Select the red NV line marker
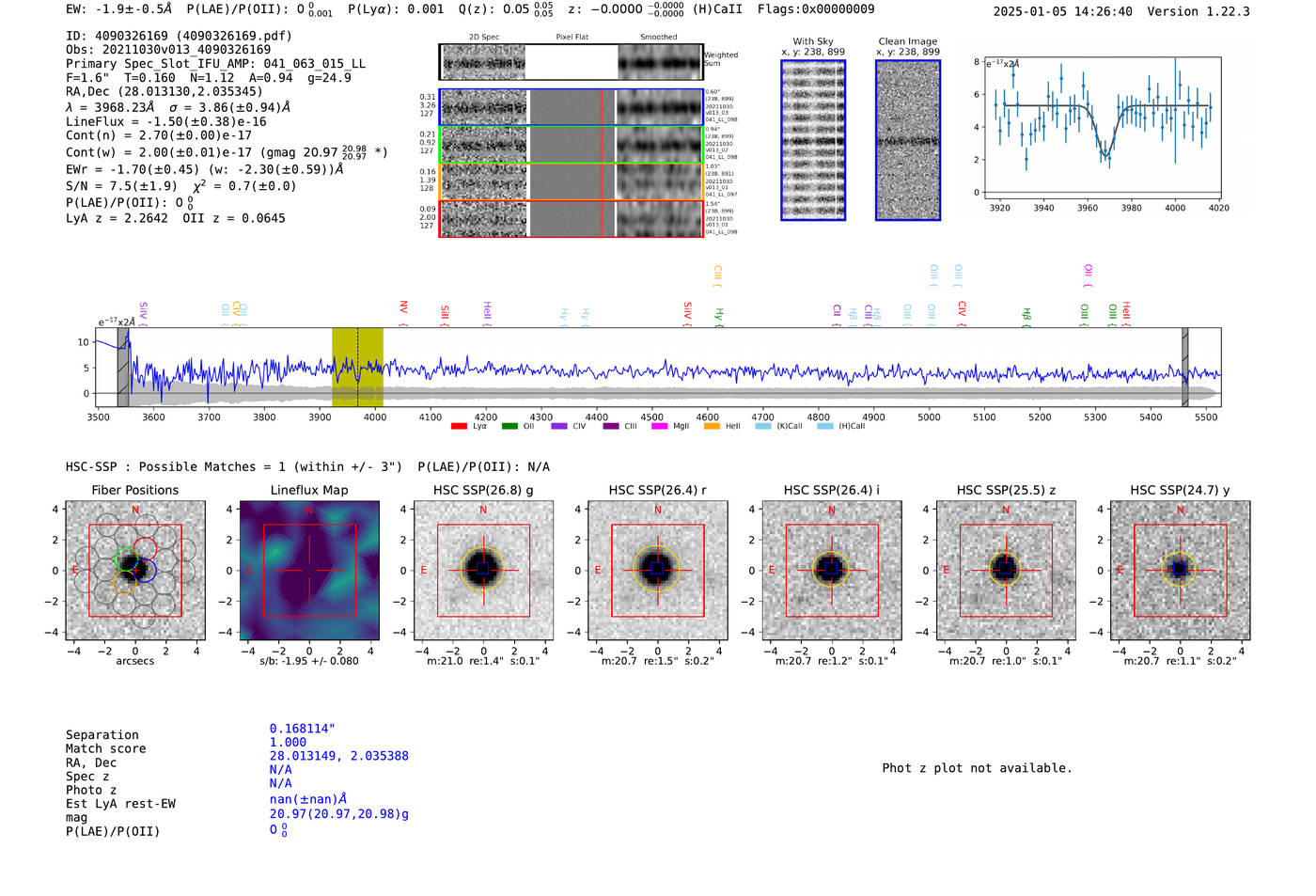The height and width of the screenshot is (896, 1316). click(x=403, y=310)
